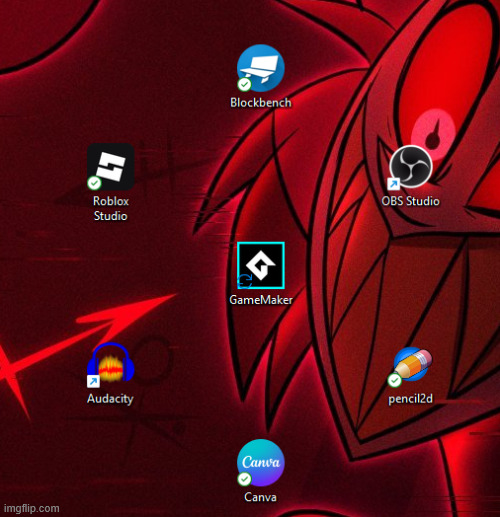Select the GameMaker desktop icon
Screen dimensions: 500x517
(261, 266)
